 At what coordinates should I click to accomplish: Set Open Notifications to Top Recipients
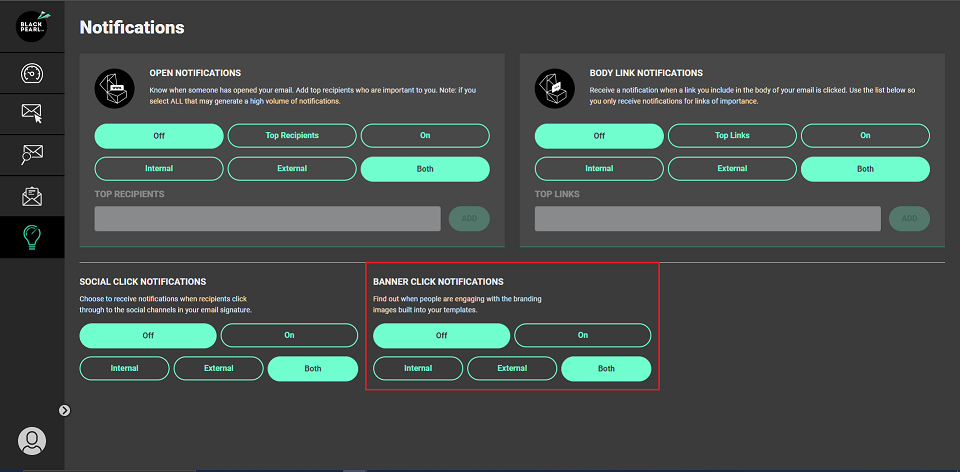[292, 136]
